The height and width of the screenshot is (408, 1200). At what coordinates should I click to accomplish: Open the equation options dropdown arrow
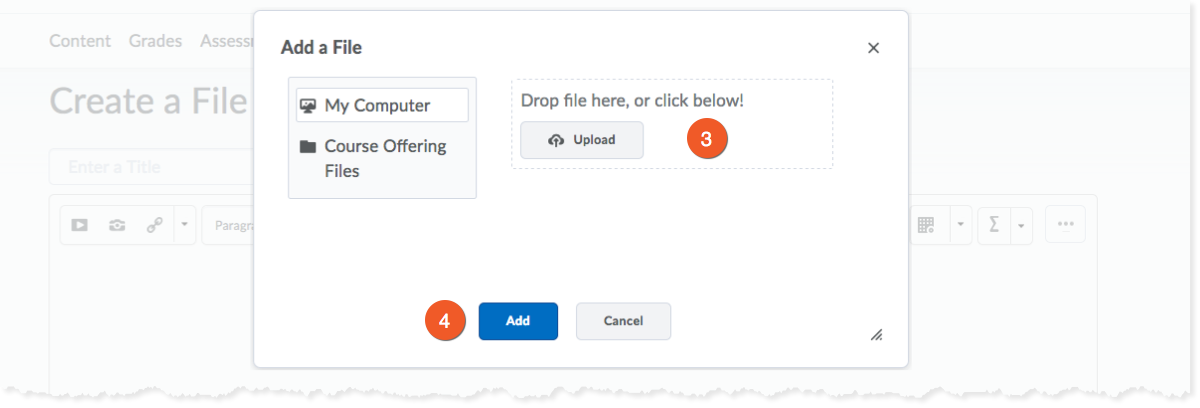click(x=1020, y=226)
